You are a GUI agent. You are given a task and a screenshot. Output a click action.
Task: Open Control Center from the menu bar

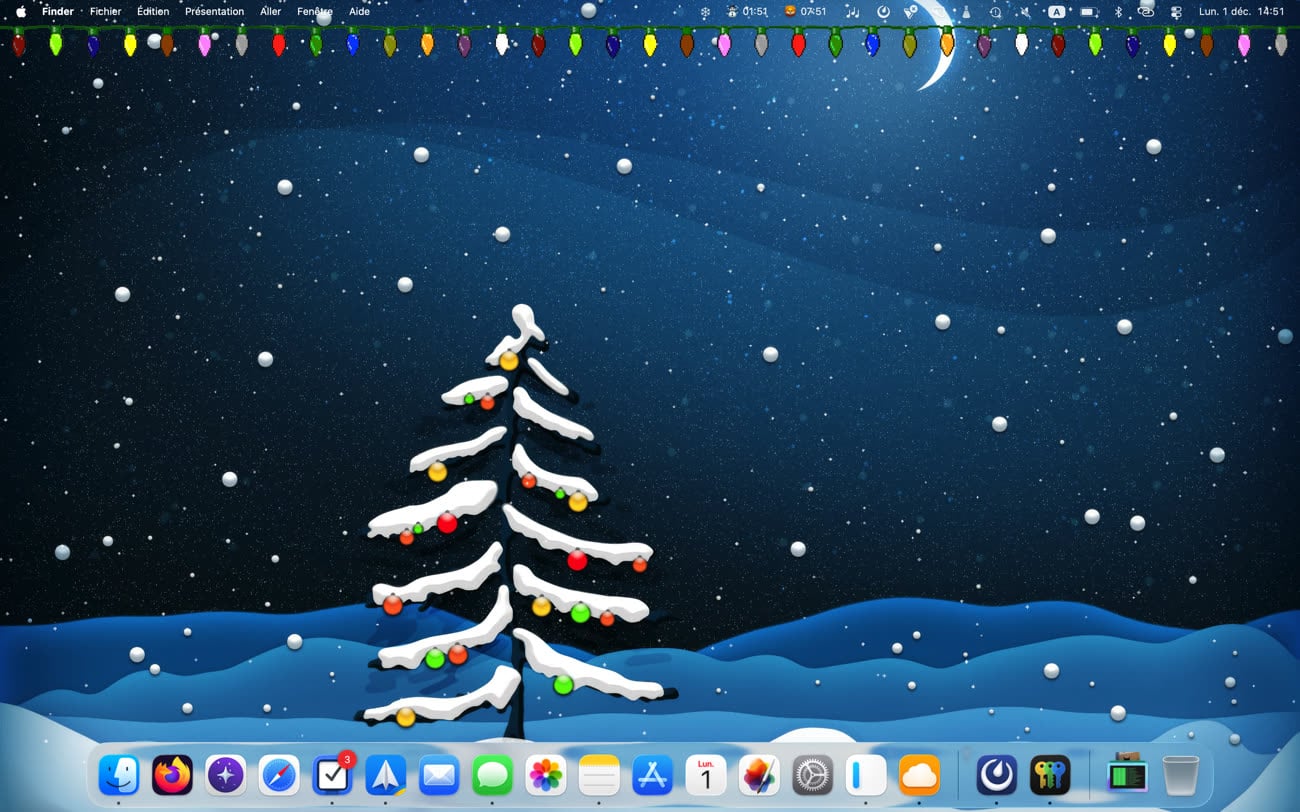1176,12
